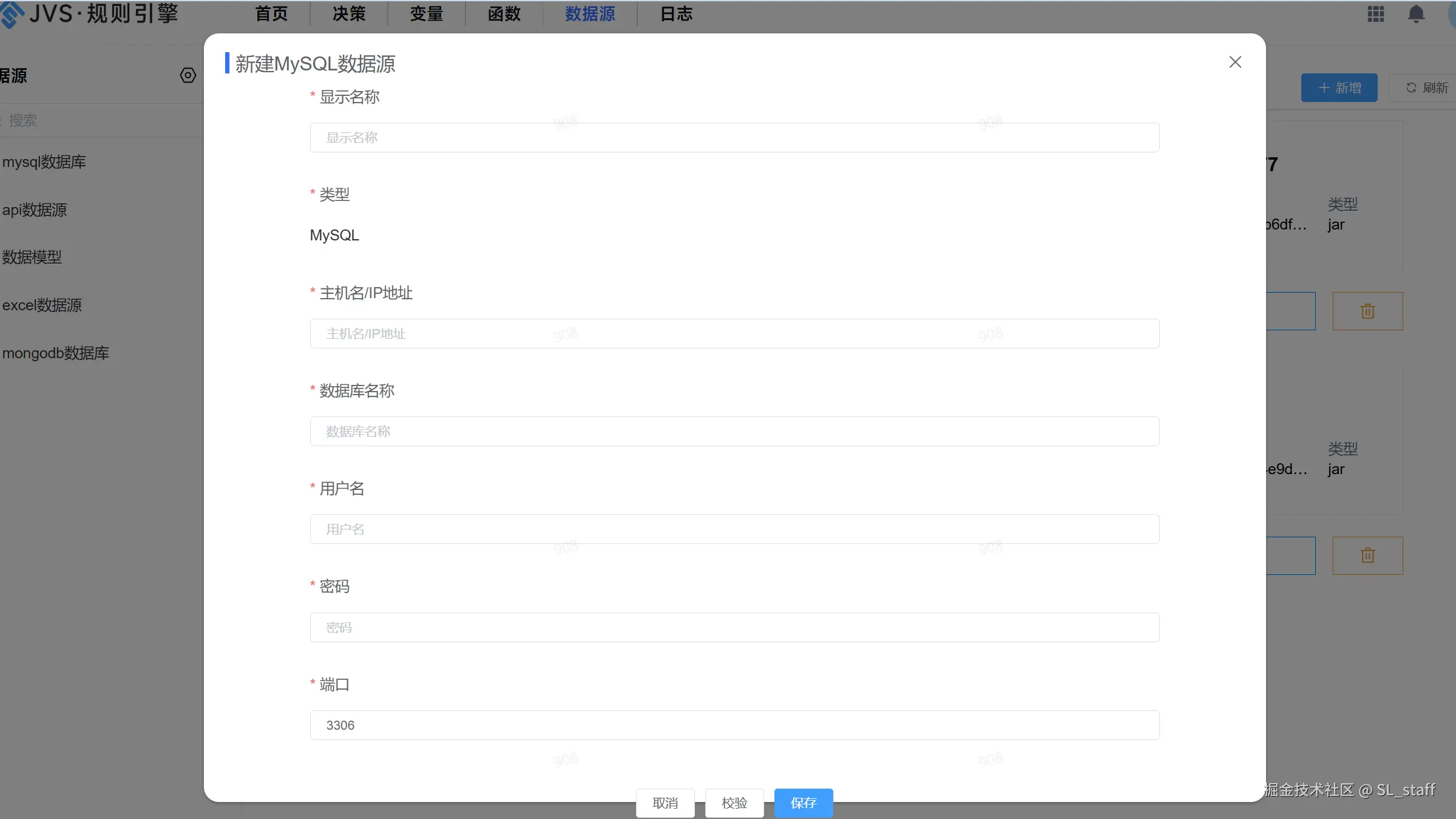This screenshot has height=819, width=1456.
Task: Select mongodb数据库 in the sidebar list
Action: (56, 353)
